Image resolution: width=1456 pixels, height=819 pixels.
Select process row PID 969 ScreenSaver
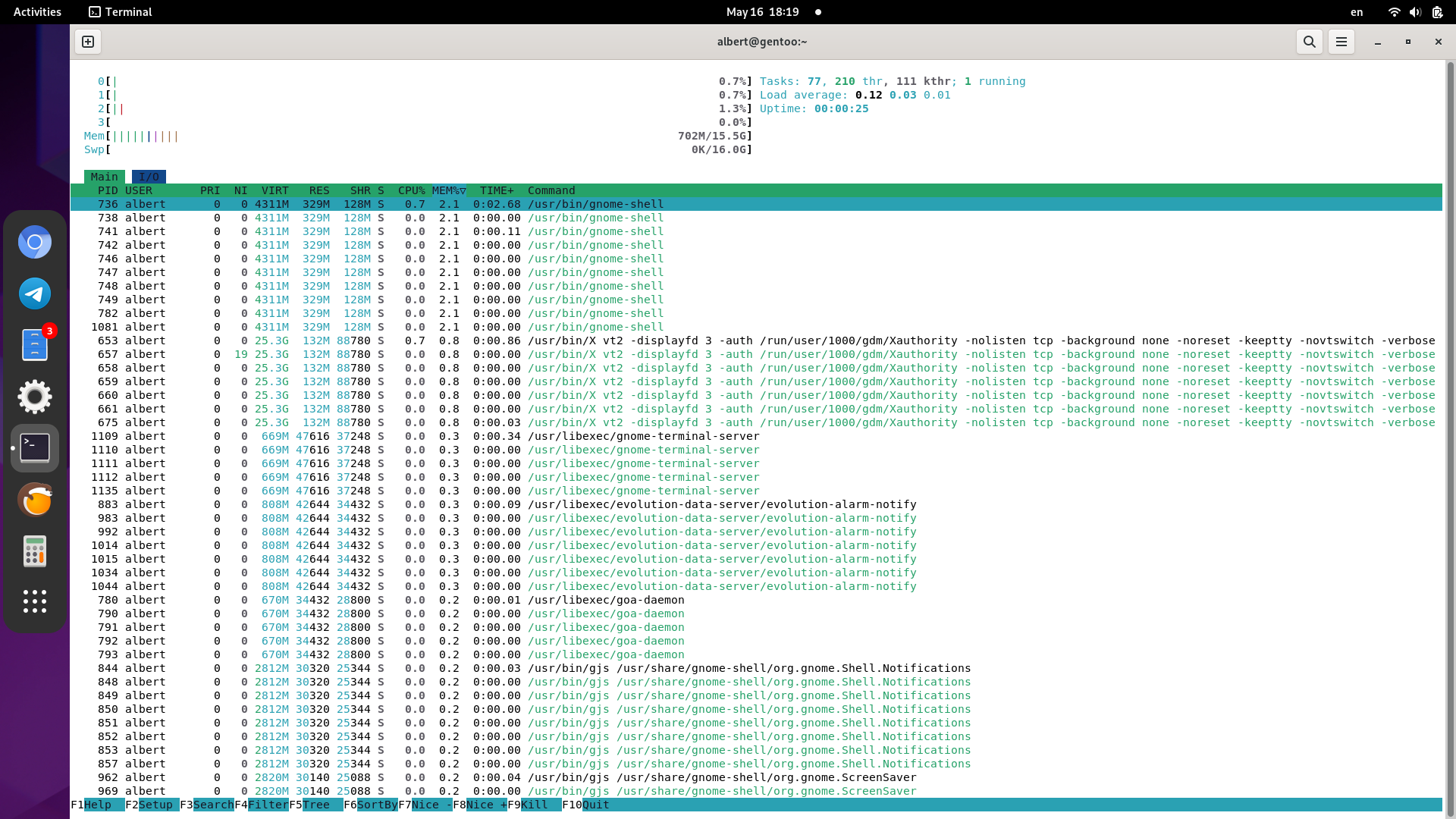point(756,791)
